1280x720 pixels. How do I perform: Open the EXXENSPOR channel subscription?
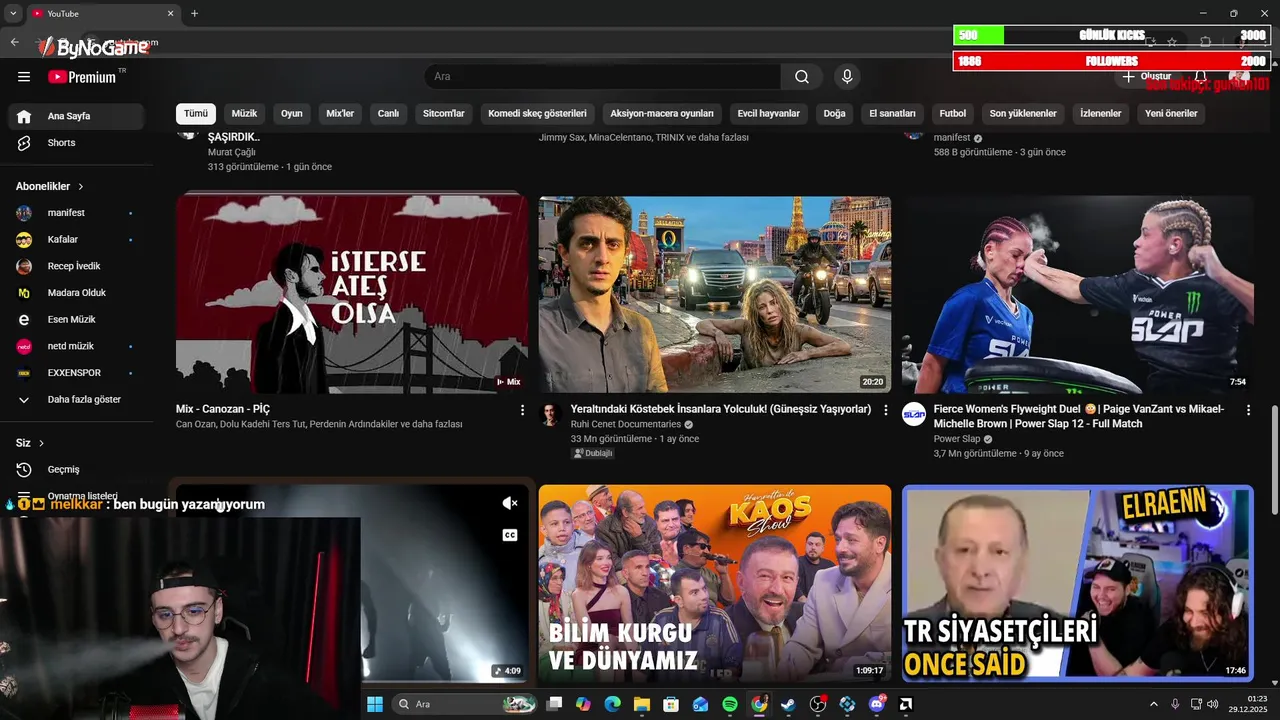(76, 373)
